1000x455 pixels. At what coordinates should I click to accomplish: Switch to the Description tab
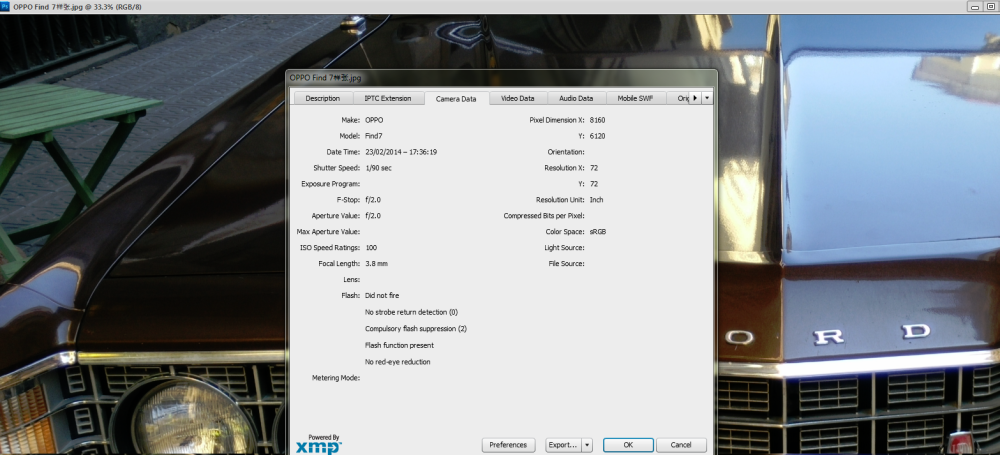point(322,99)
